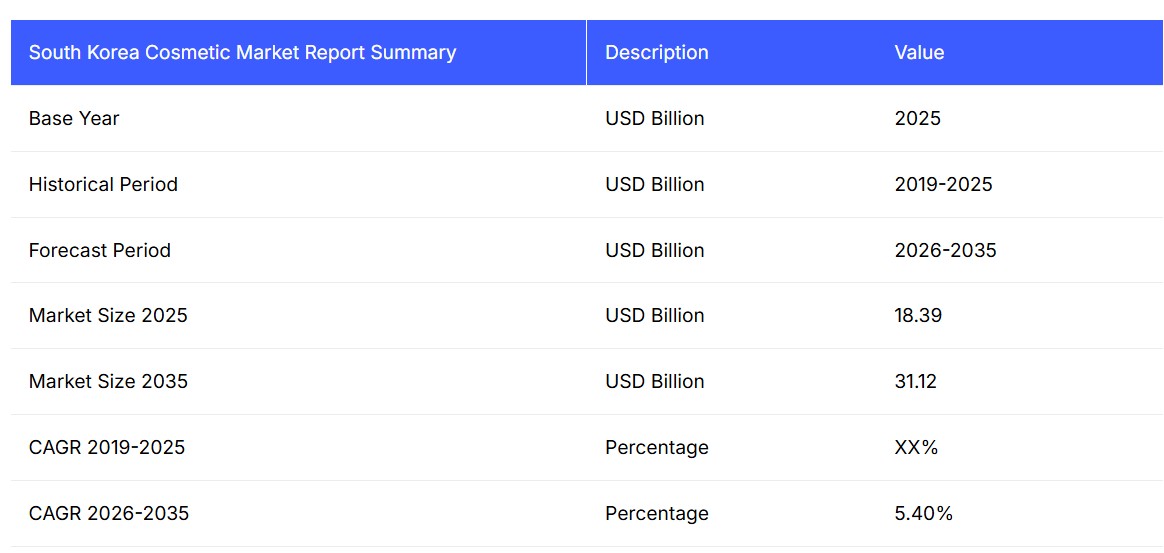Click the value '2026-2035' in Forecast Period row

945,251
